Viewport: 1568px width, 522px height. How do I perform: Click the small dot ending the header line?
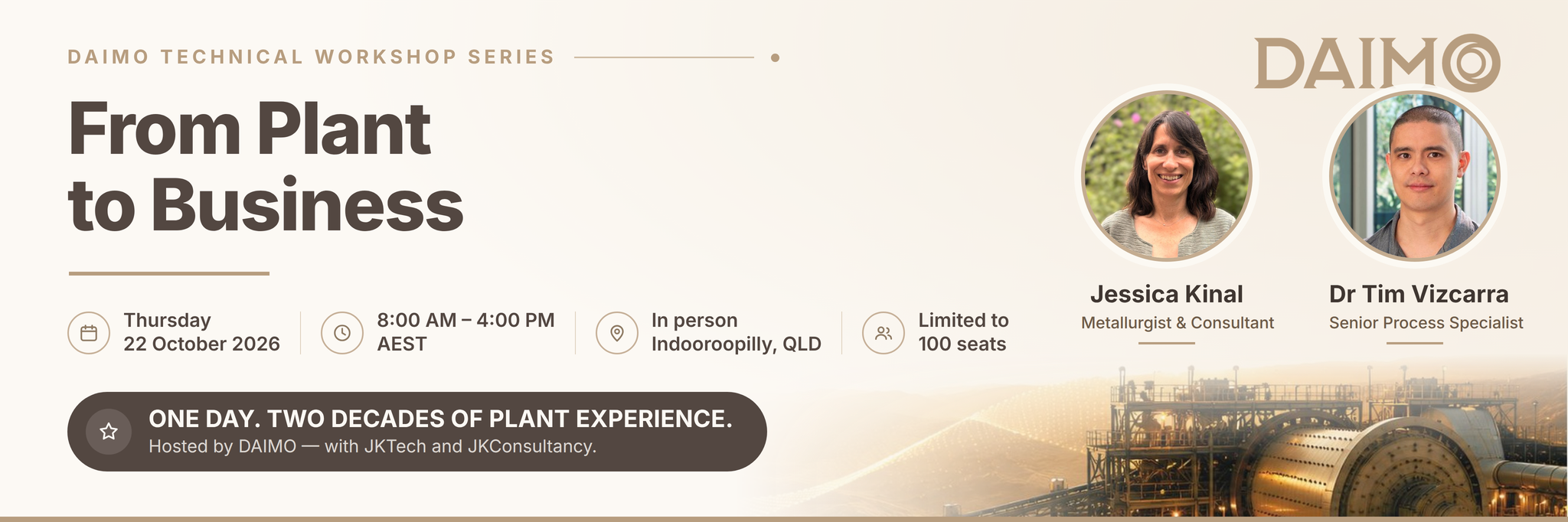coord(775,57)
